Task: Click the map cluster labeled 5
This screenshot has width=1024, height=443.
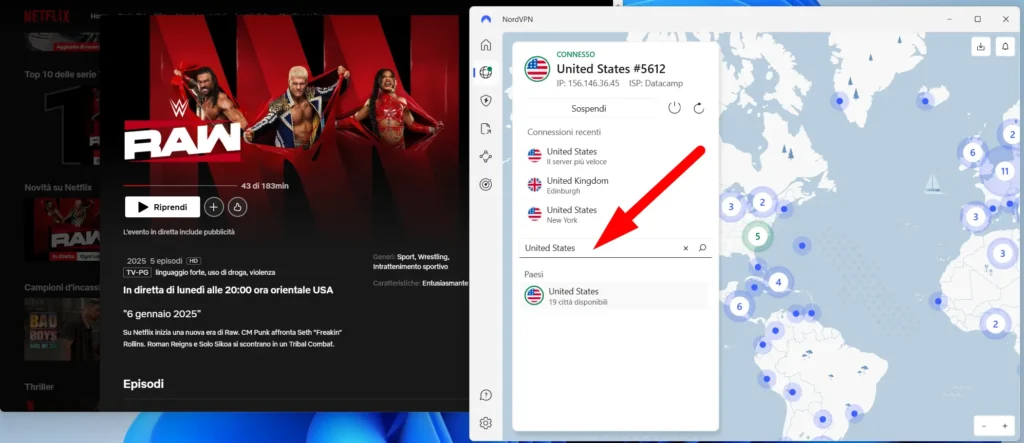Action: 758,236
